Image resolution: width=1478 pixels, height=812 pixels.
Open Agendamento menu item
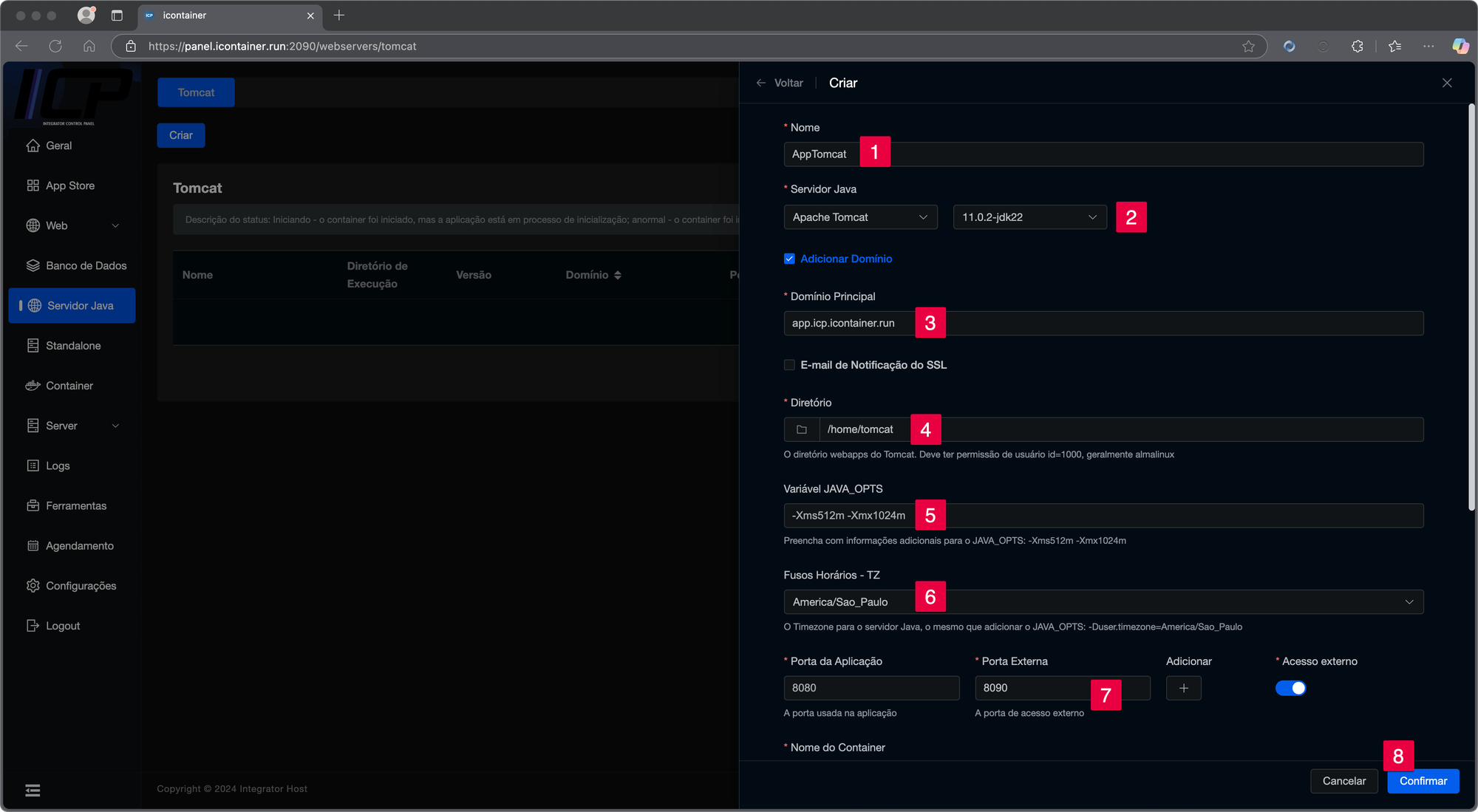72,546
